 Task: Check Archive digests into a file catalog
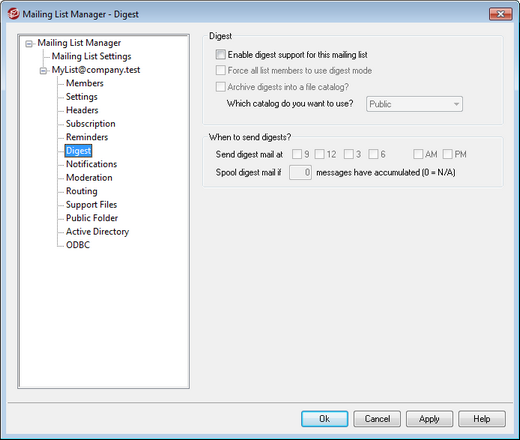coord(220,87)
